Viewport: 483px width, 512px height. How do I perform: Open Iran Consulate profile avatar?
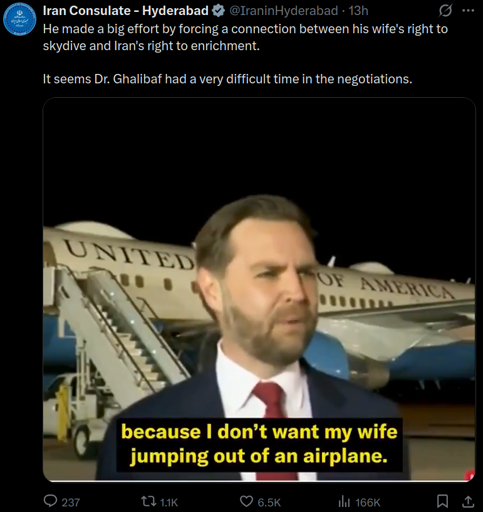[19, 19]
